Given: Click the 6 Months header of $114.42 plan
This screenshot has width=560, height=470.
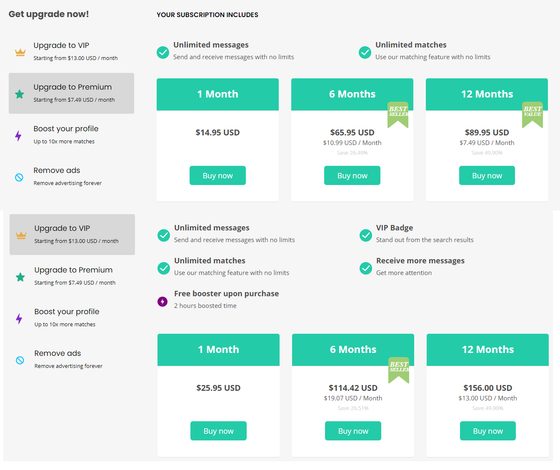Looking at the screenshot, I should 353,350.
